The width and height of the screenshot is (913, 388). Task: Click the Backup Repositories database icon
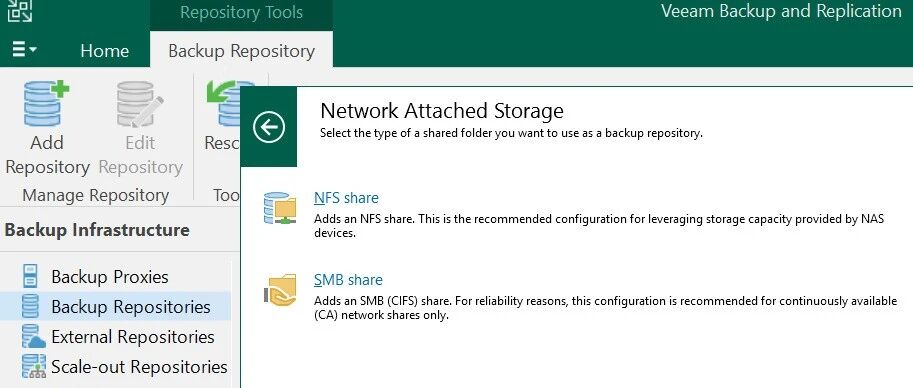point(30,306)
